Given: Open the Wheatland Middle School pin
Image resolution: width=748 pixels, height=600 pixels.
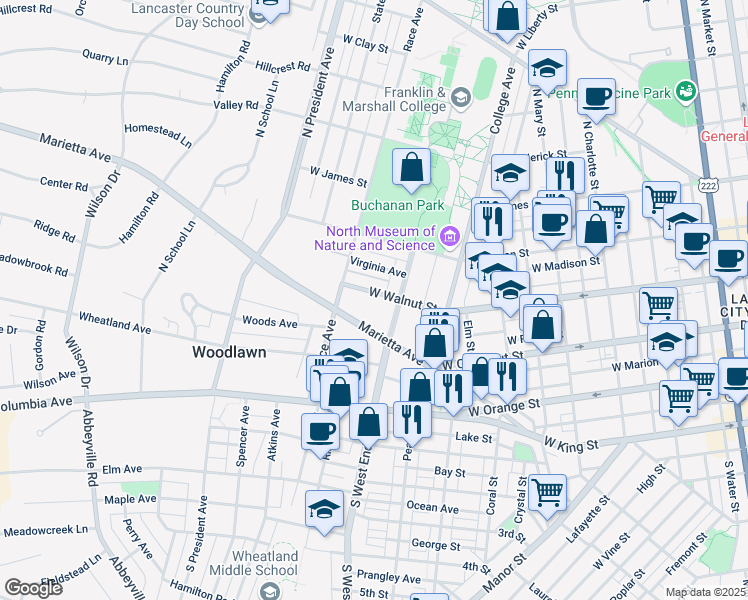Looking at the screenshot, I should [x=268, y=590].
